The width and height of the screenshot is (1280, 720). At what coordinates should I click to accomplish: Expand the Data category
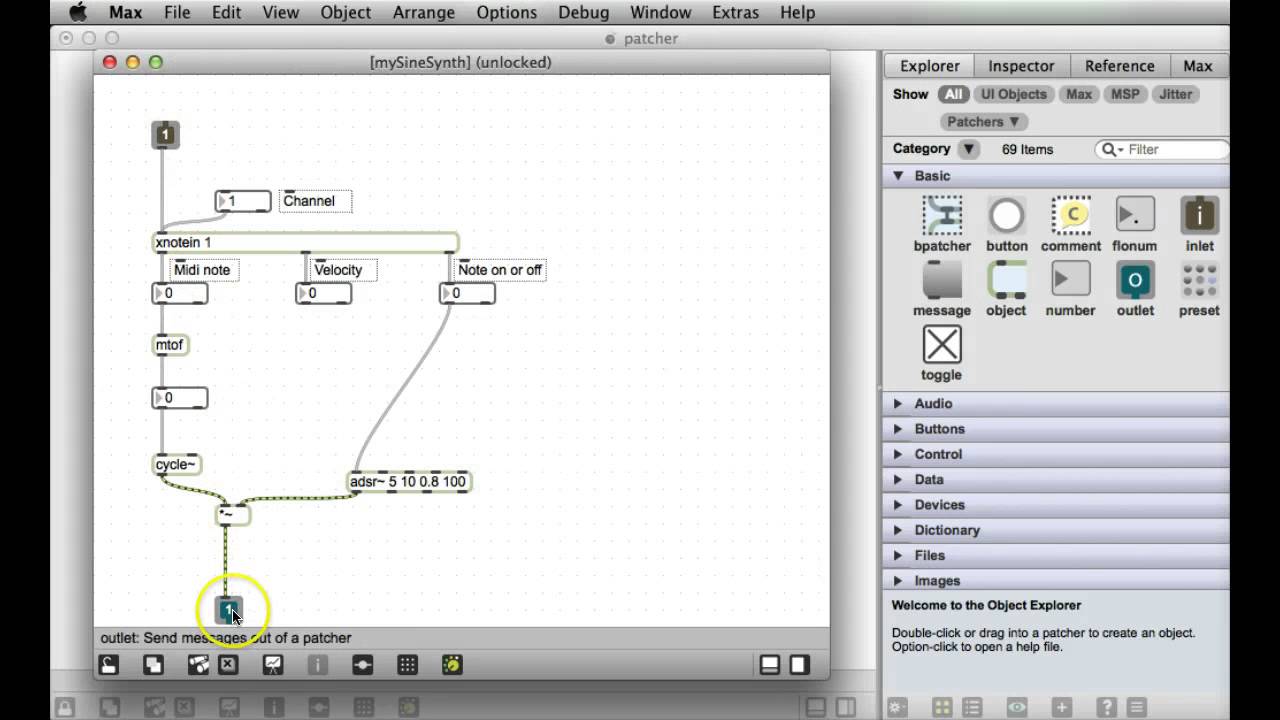click(897, 480)
